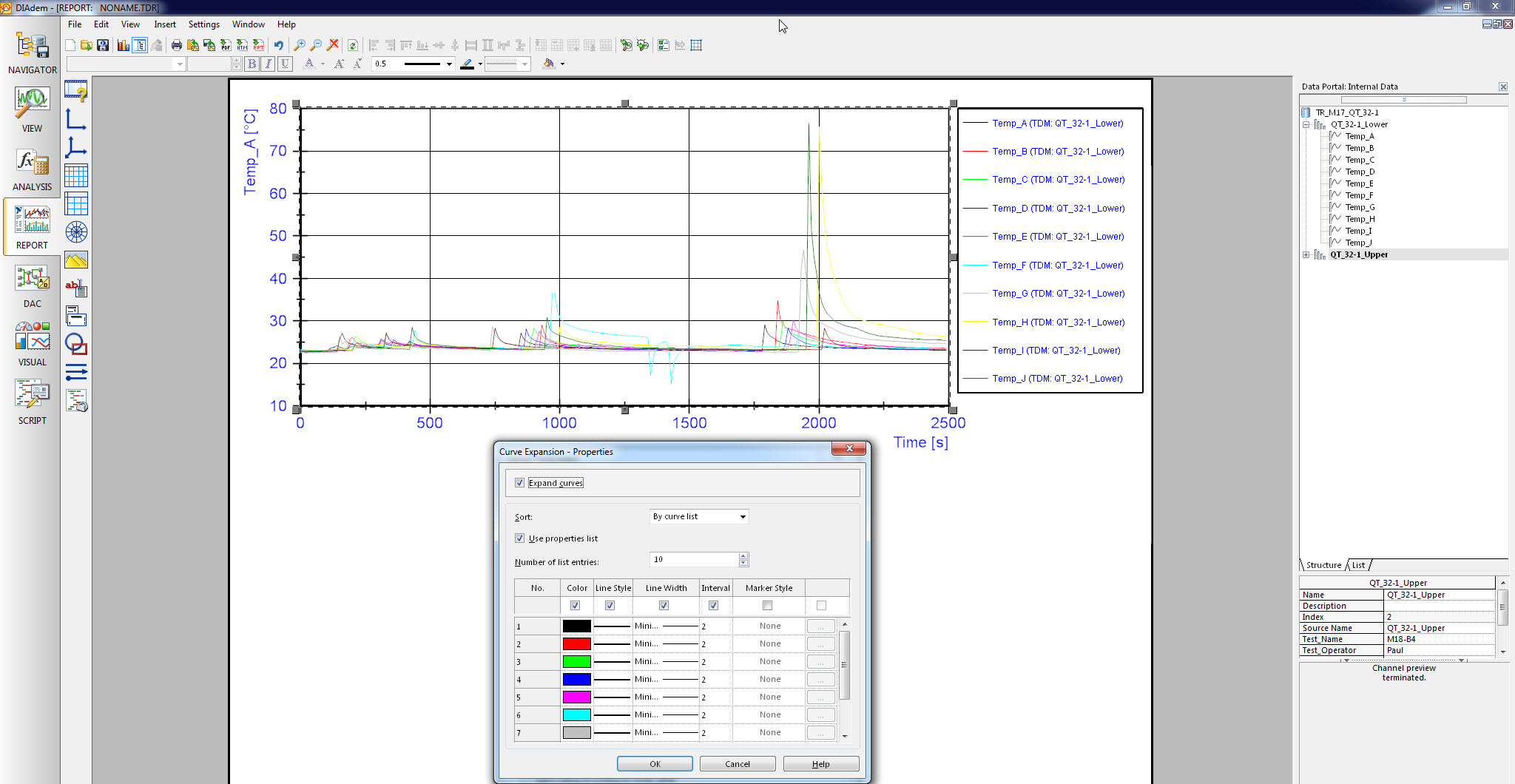The width and height of the screenshot is (1515, 784).
Task: Insert a text object
Action: coord(76,288)
